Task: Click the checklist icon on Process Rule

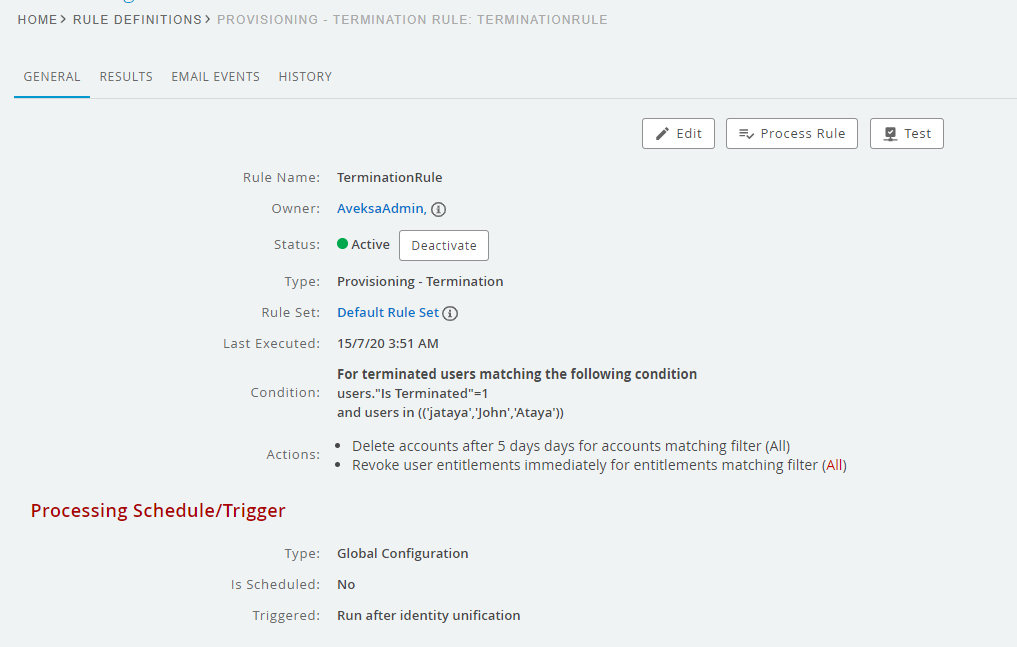Action: coord(746,134)
